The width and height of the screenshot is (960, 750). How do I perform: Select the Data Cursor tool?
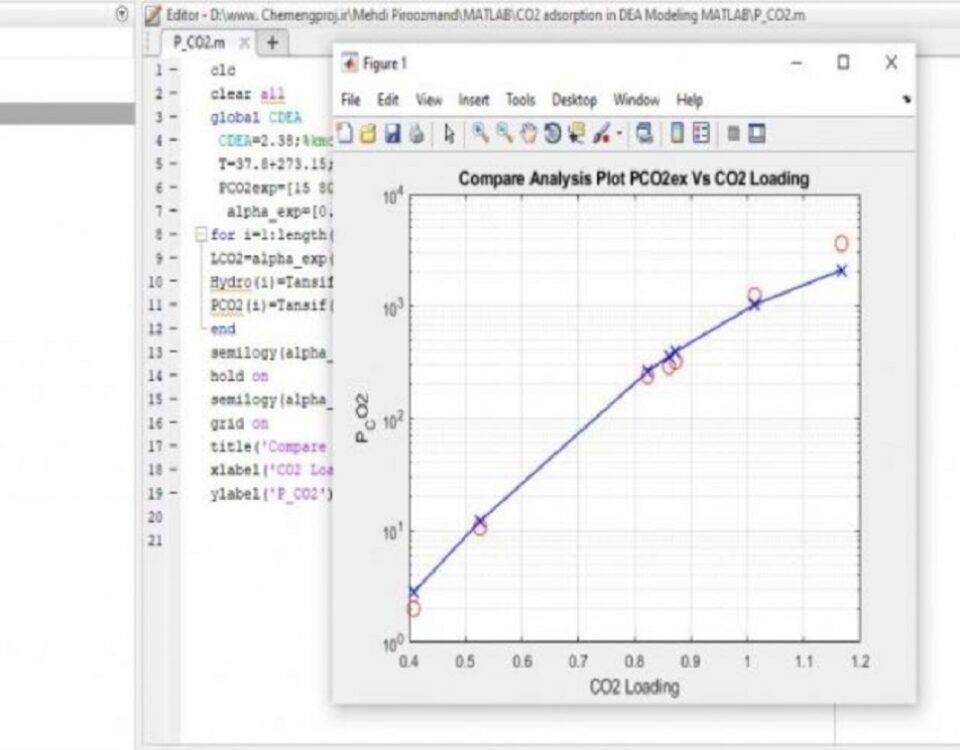577,133
